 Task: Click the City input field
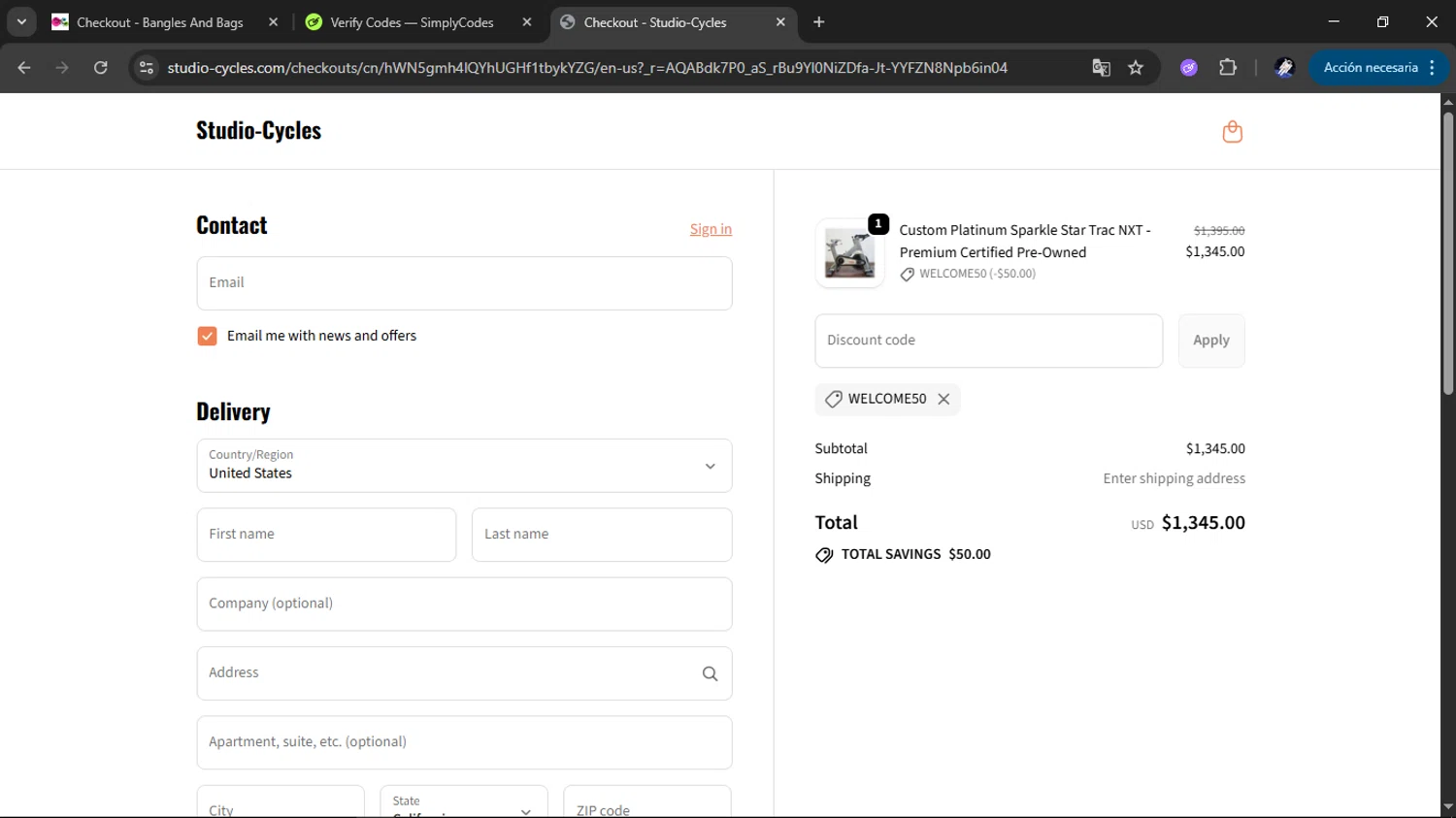(281, 802)
